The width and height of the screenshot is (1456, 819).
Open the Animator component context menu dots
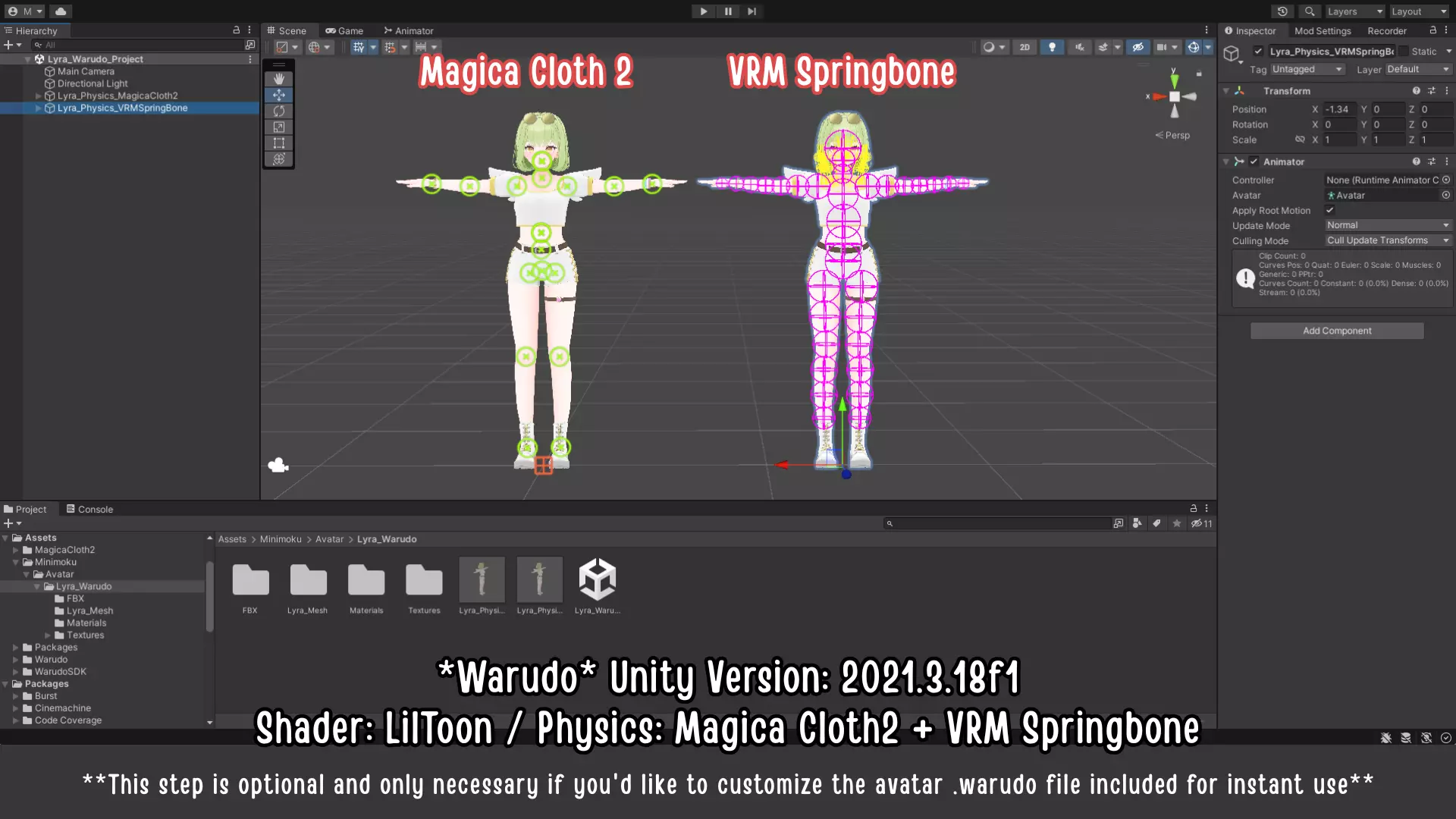(1447, 162)
